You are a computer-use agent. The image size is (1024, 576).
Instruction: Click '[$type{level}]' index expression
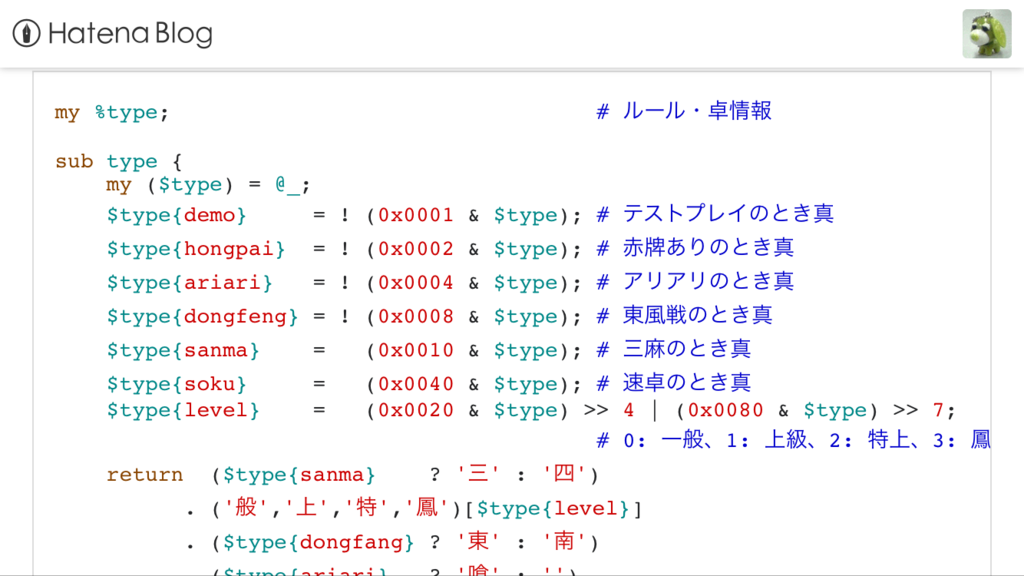coord(554,509)
